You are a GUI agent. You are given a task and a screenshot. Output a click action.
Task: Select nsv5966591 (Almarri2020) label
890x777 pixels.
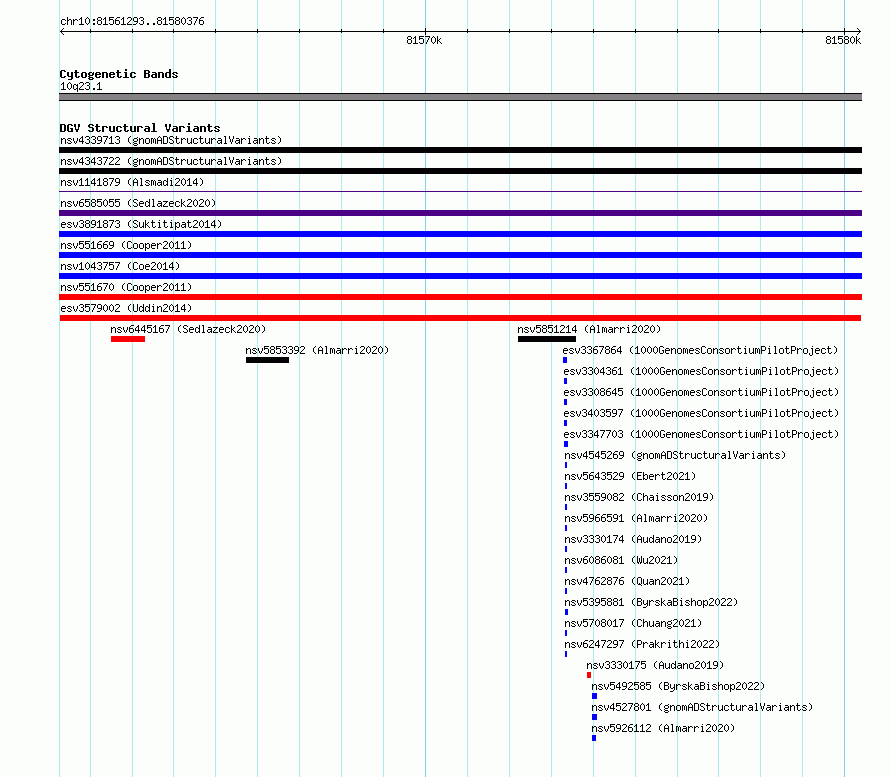[x=636, y=518]
